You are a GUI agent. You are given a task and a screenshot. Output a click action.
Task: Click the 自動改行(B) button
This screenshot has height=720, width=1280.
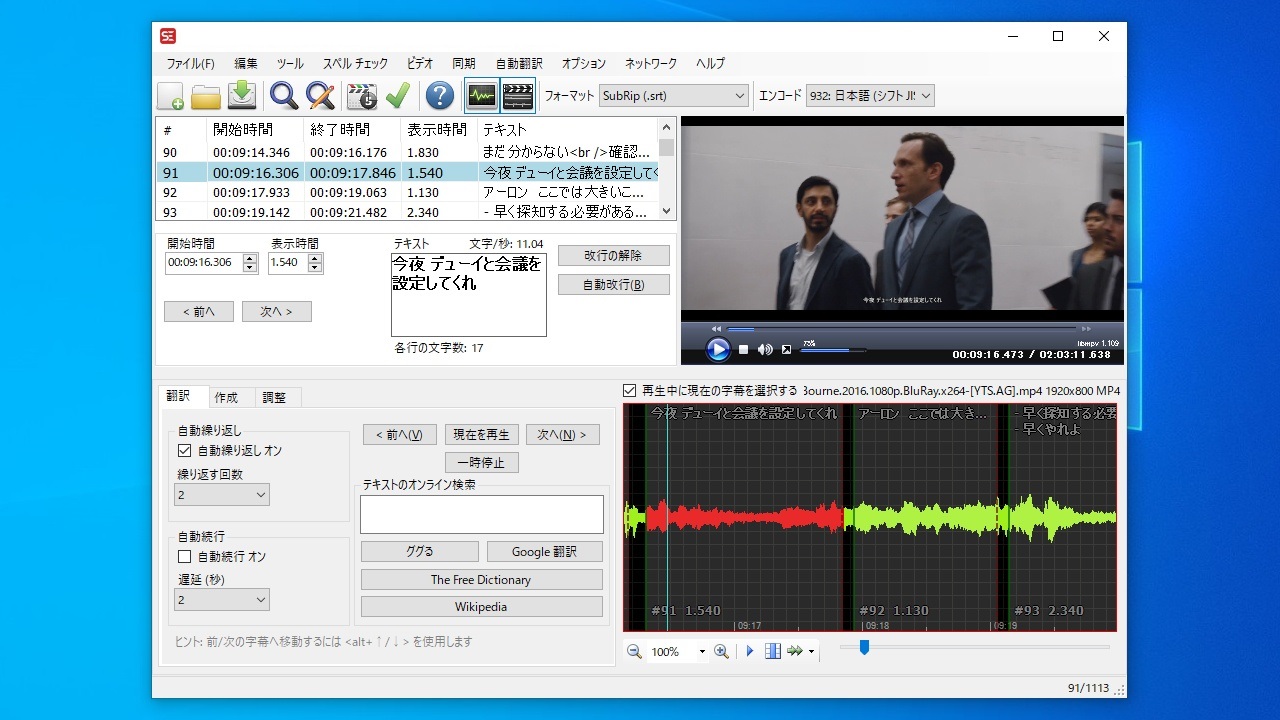[614, 285]
